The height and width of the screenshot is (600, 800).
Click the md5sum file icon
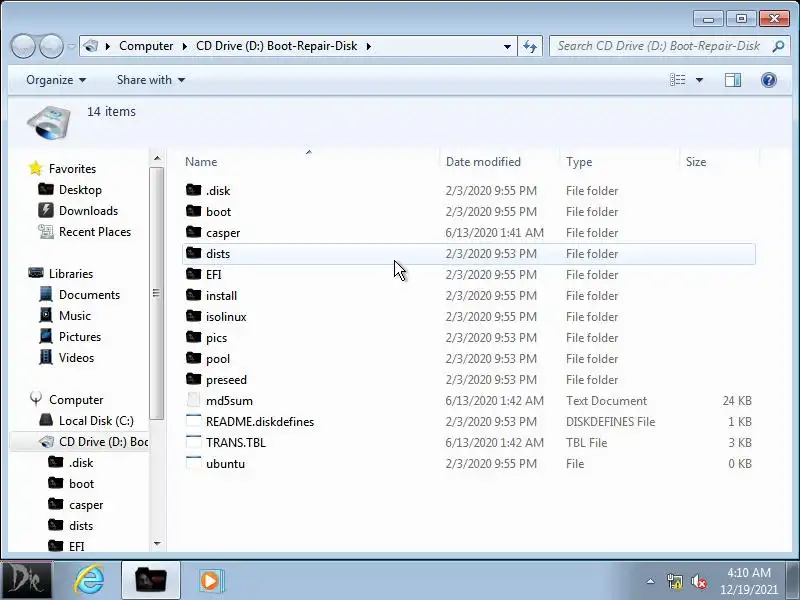(x=193, y=400)
